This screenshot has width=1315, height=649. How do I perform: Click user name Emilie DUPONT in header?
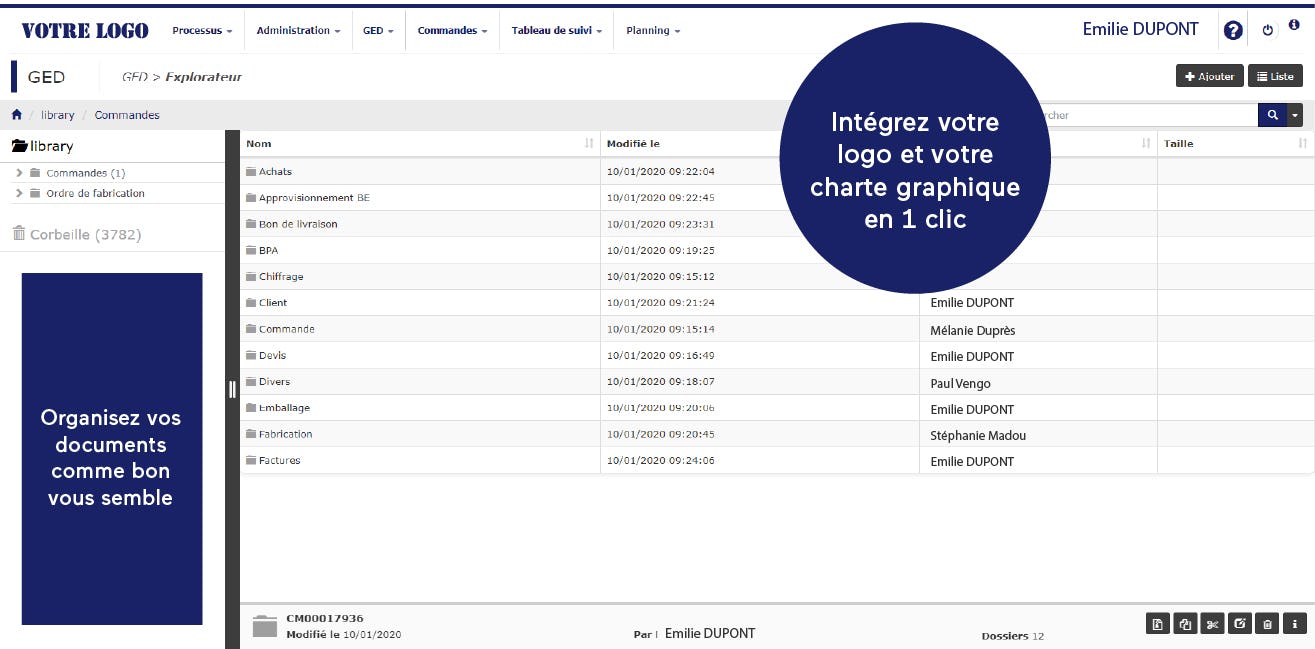point(1140,29)
